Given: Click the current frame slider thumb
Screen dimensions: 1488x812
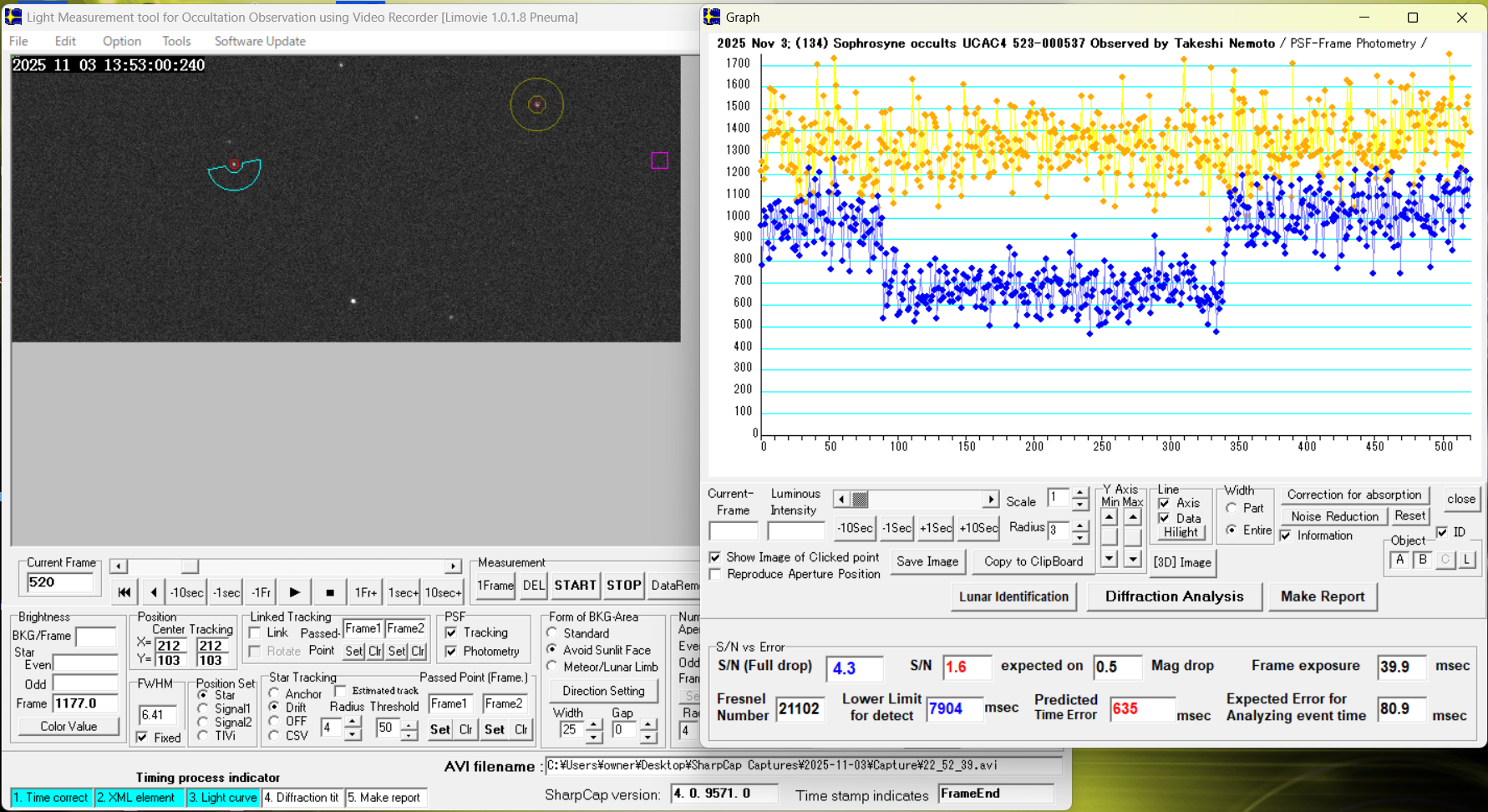Looking at the screenshot, I should tap(190, 566).
